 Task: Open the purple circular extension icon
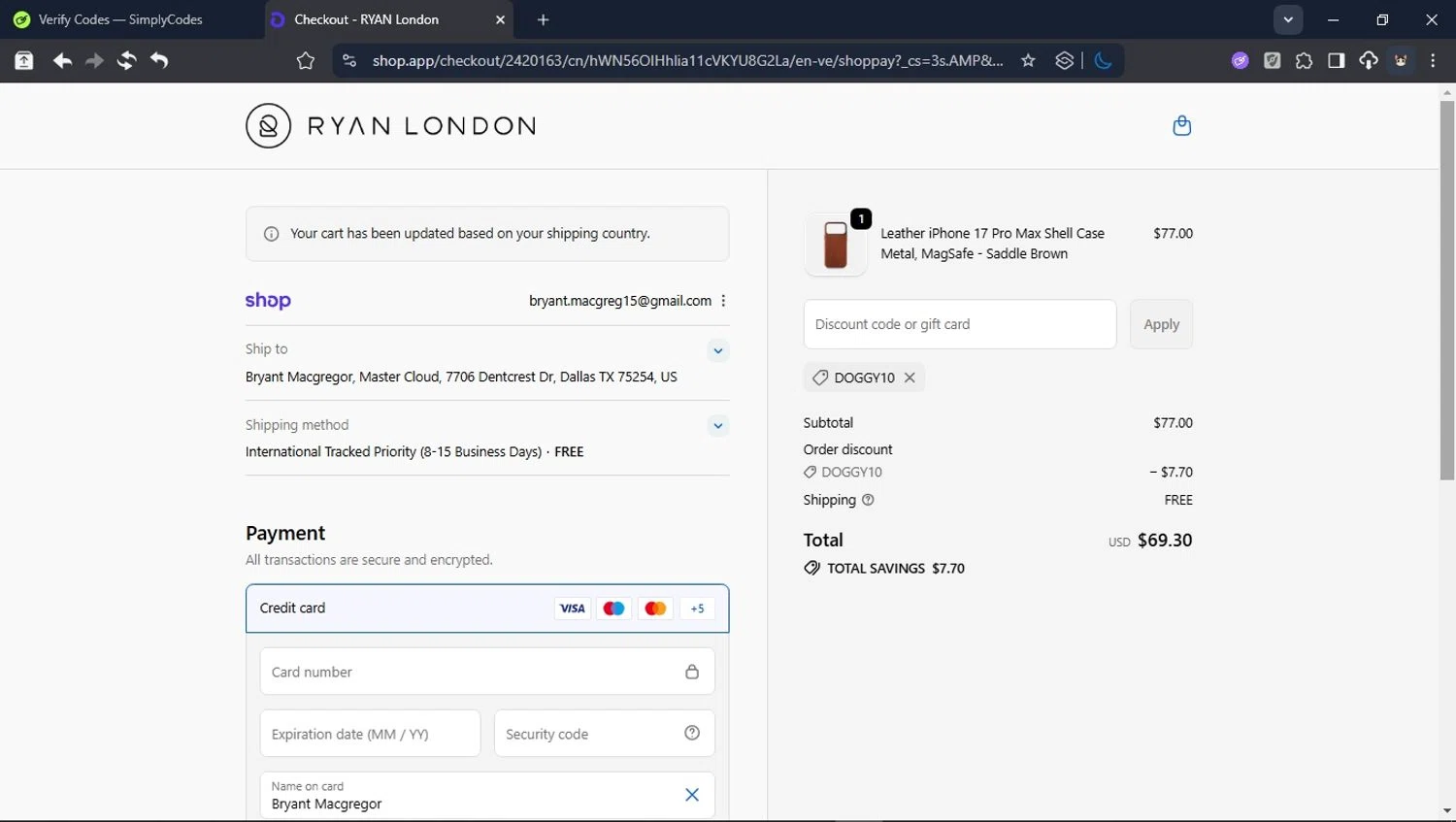point(1240,60)
